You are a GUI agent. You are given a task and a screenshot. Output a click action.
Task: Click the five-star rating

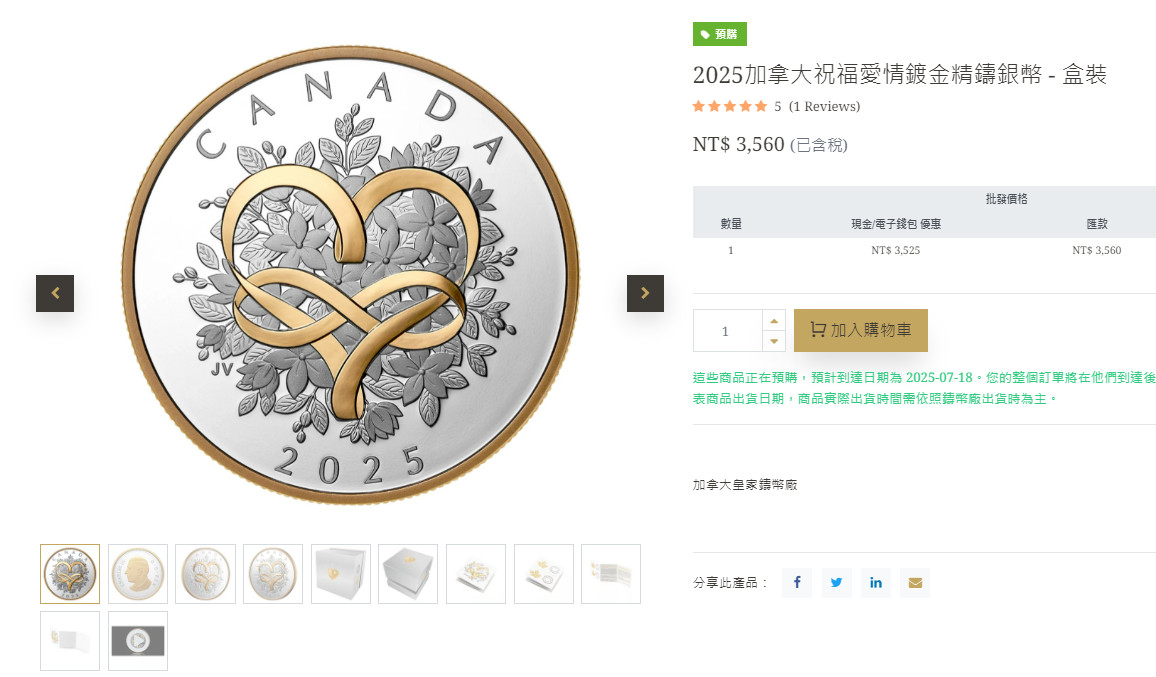tap(730, 106)
